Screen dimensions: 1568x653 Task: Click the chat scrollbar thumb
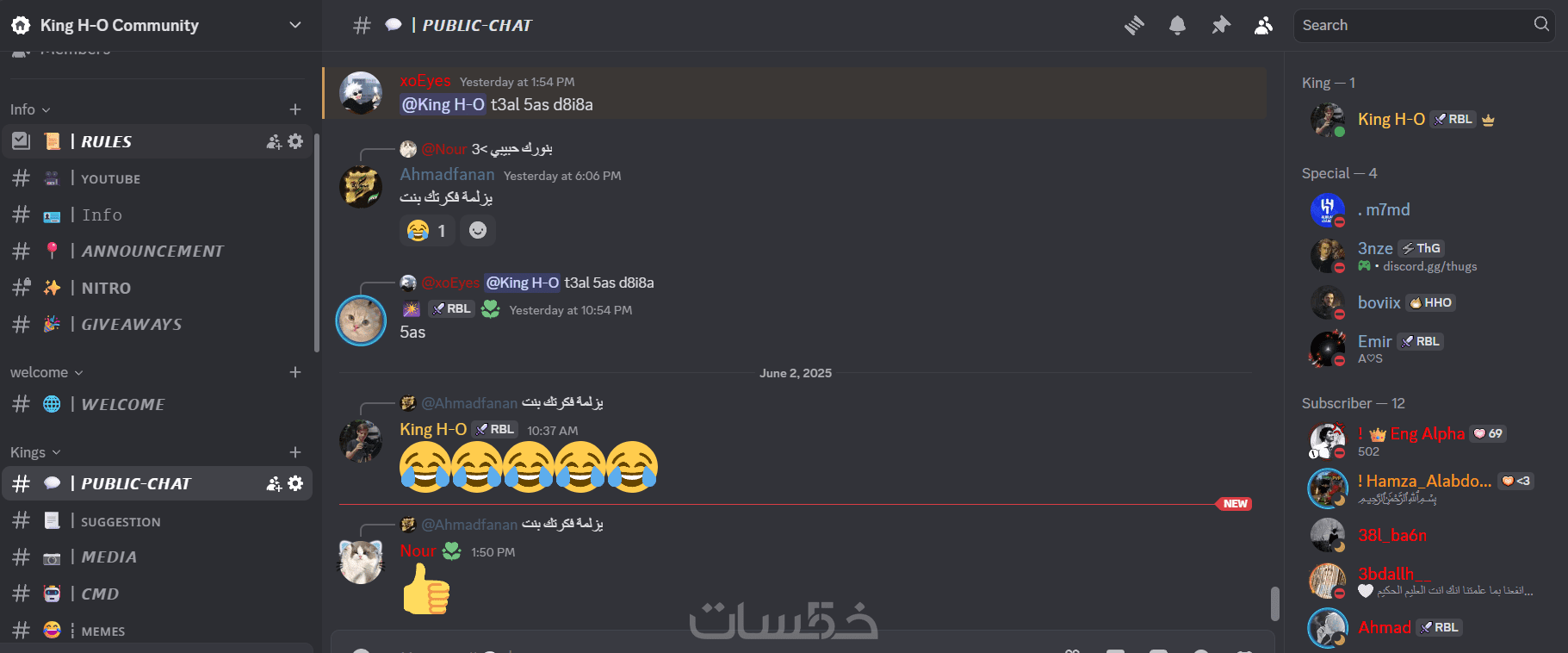coord(1275,603)
